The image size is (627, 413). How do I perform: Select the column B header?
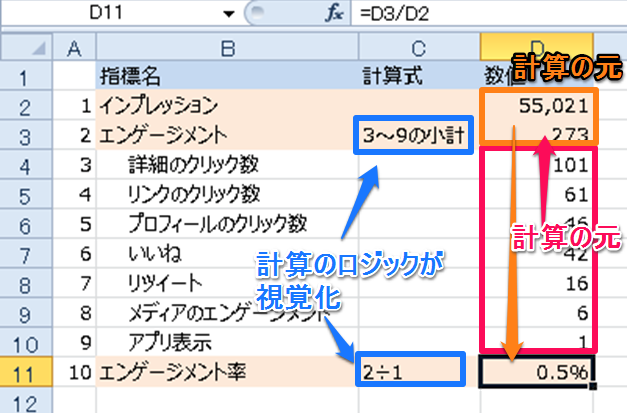tap(224, 47)
